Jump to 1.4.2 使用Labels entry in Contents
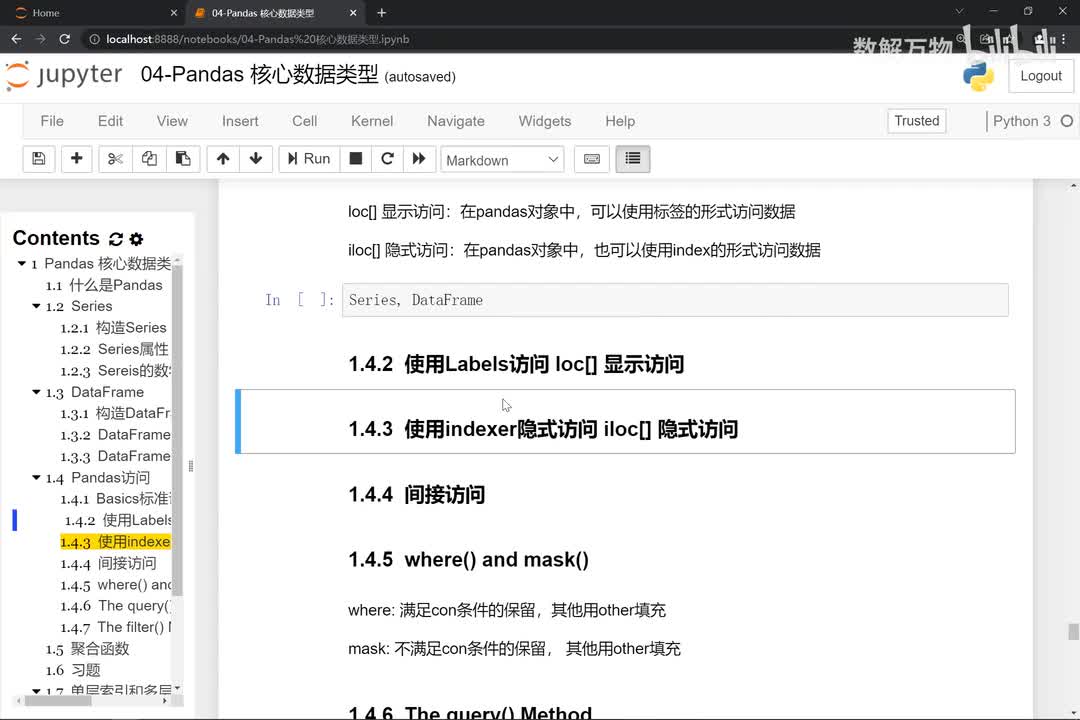Viewport: 1080px width, 720px height. [118, 520]
